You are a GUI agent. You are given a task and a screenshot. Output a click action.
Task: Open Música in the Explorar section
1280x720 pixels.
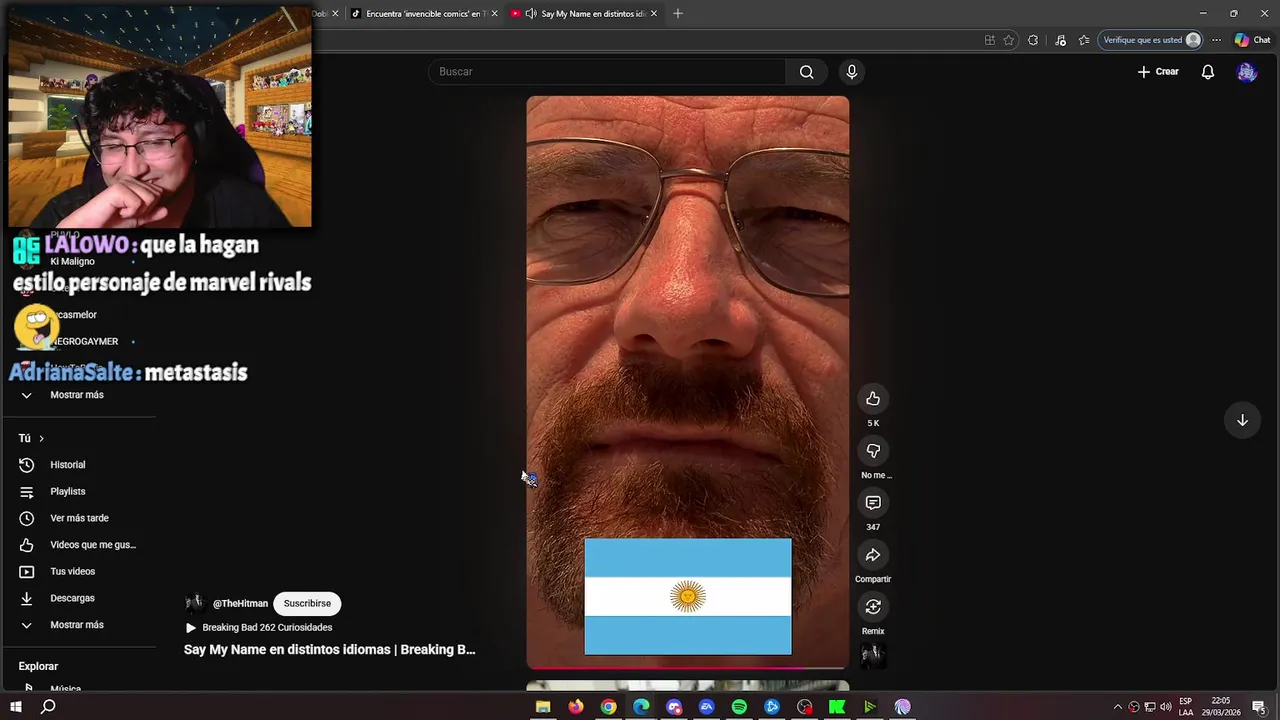pyautogui.click(x=66, y=689)
